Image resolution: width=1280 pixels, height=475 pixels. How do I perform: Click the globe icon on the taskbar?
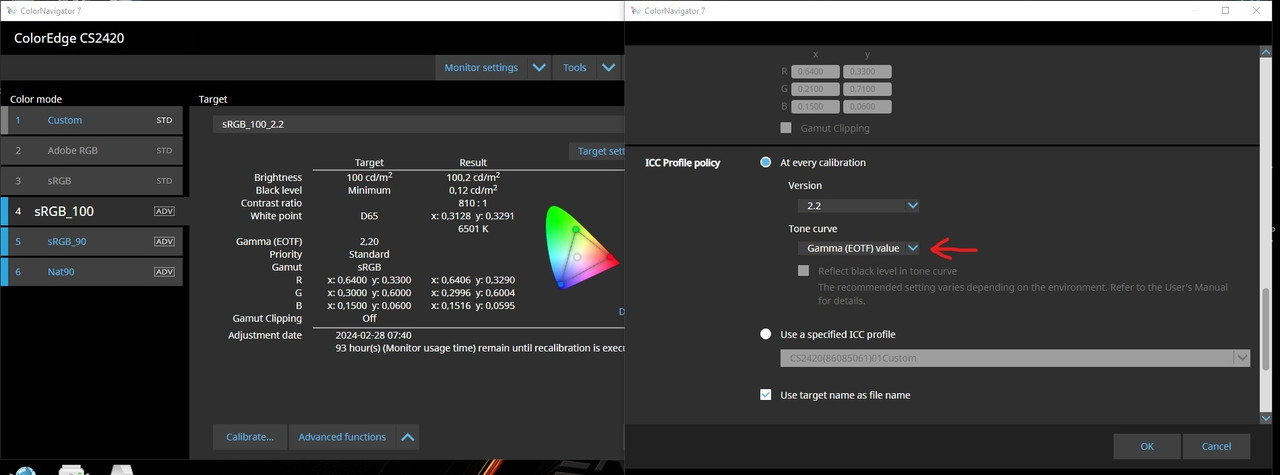pyautogui.click(x=25, y=470)
